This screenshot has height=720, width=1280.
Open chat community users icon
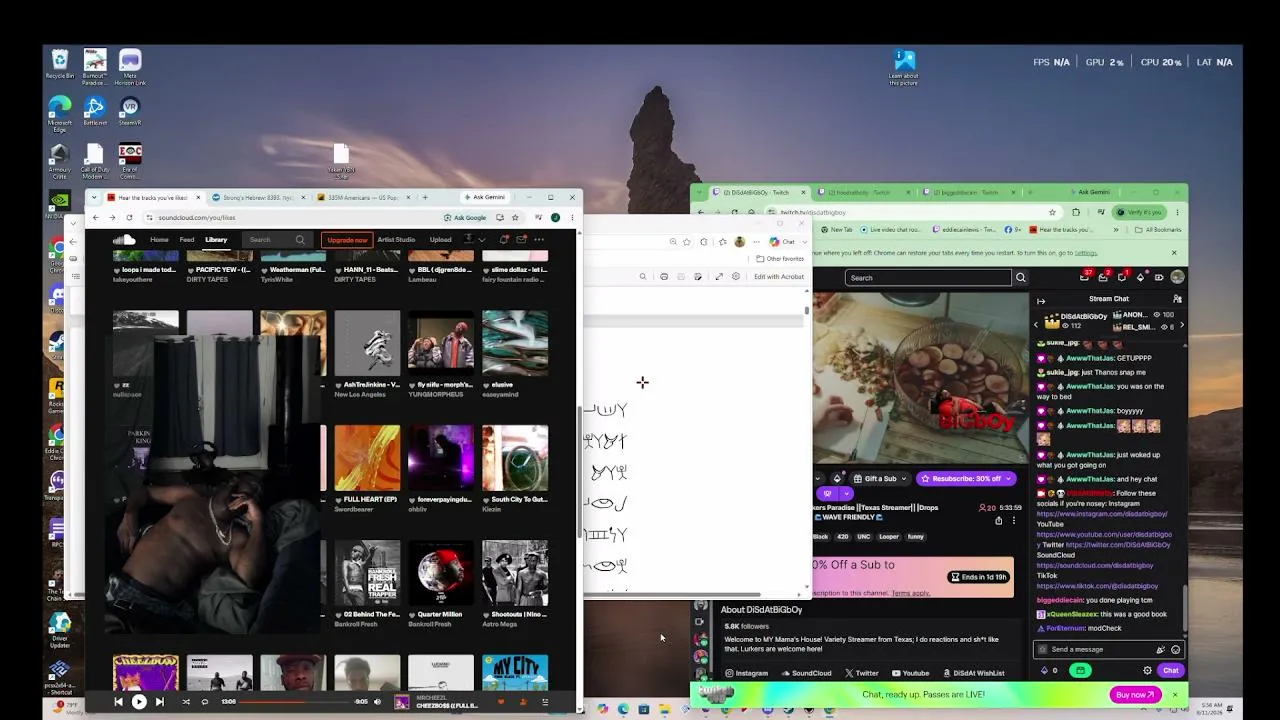(1177, 299)
